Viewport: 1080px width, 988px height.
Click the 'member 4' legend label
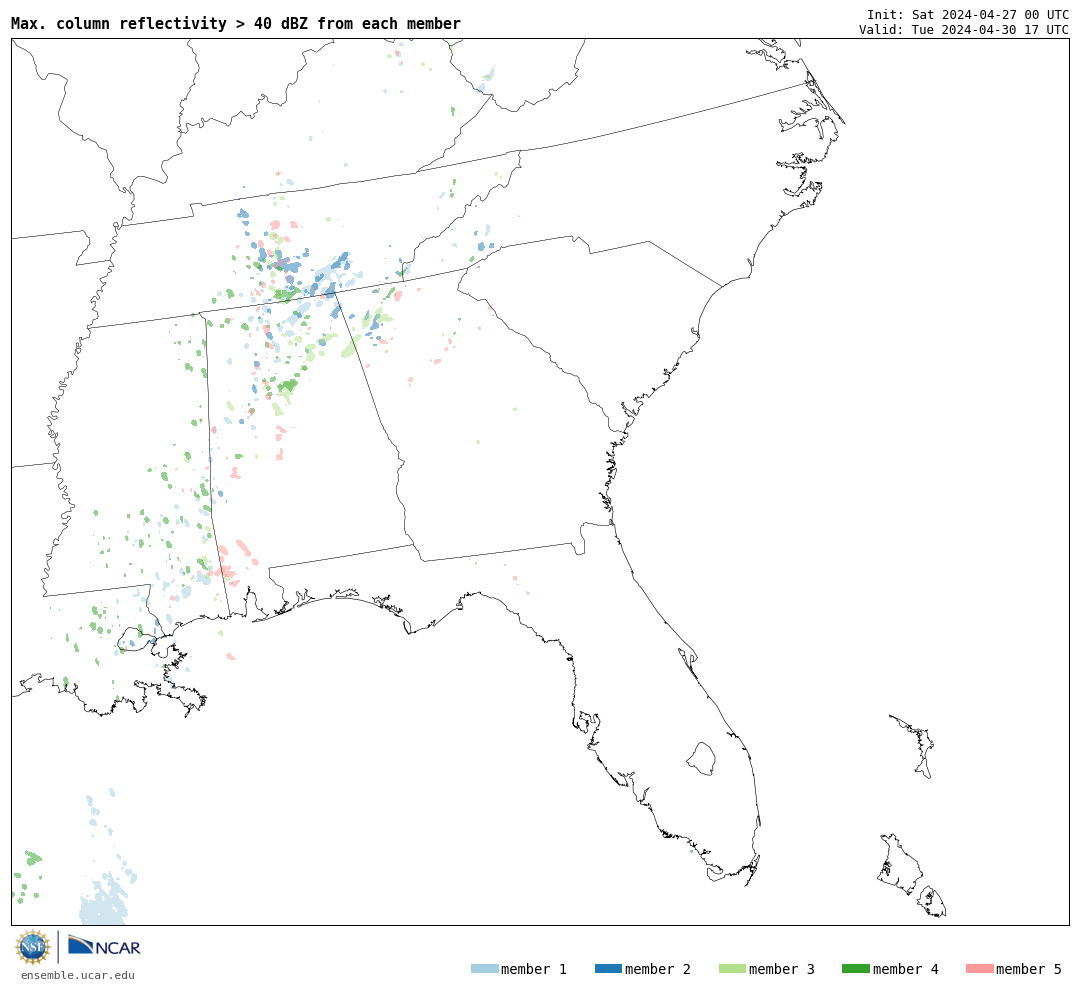905,969
